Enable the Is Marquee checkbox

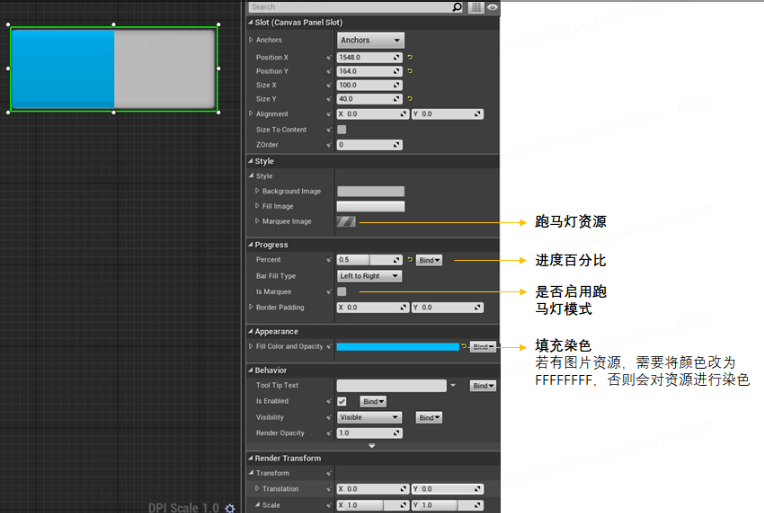click(342, 291)
